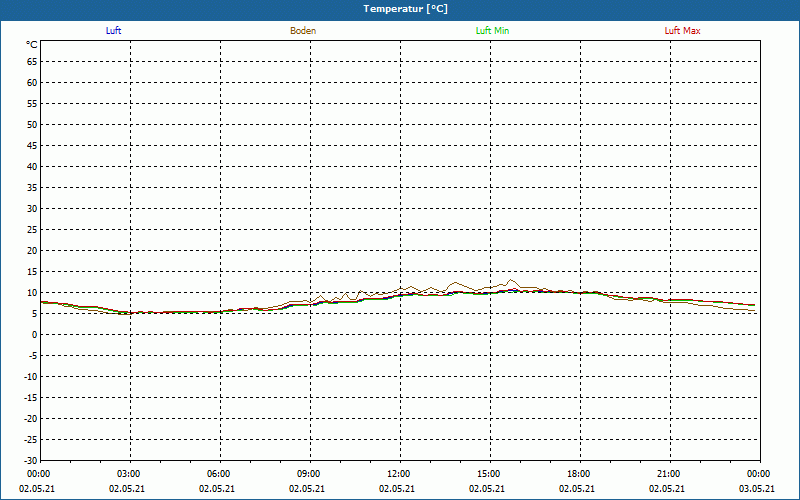Click the 40 value on temperature axis
This screenshot has width=800, height=500.
click(32, 167)
